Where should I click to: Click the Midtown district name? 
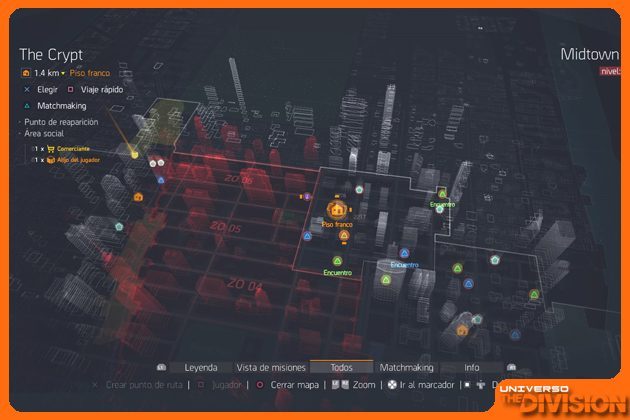[589, 55]
